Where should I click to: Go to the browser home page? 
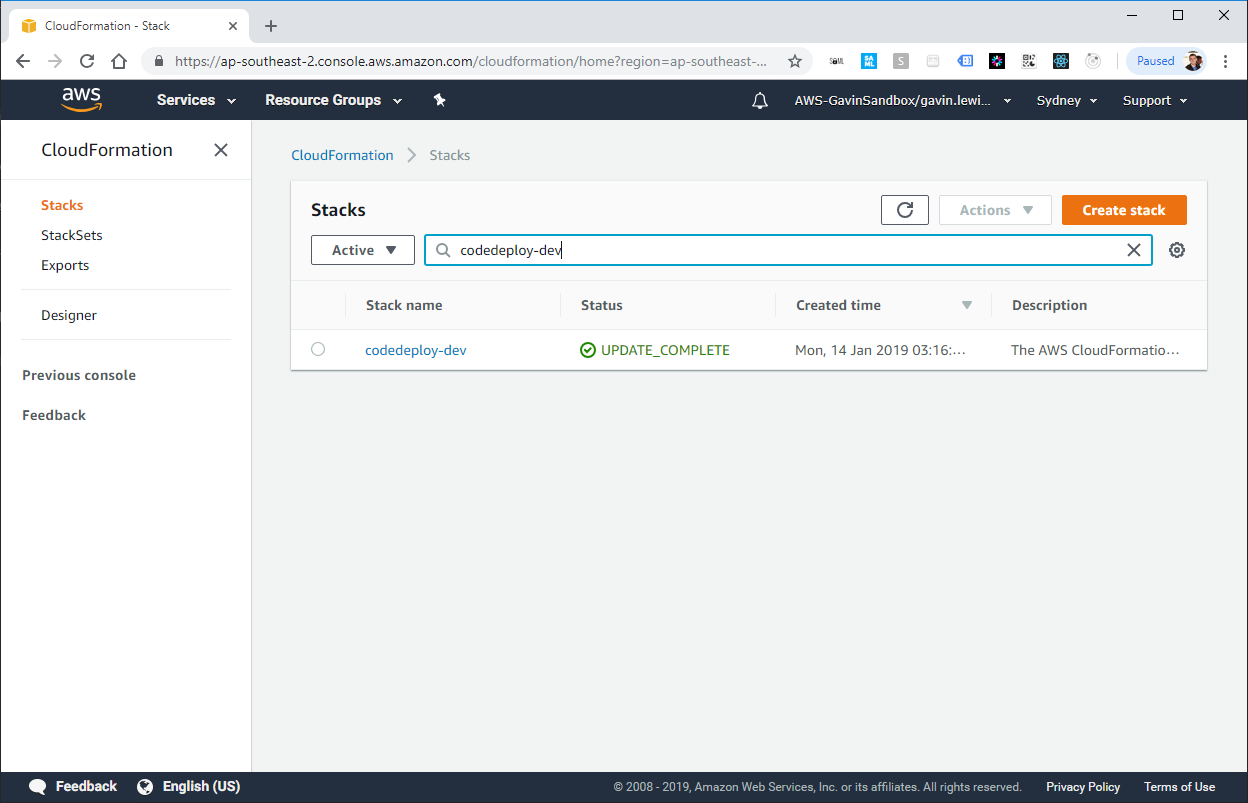(119, 61)
